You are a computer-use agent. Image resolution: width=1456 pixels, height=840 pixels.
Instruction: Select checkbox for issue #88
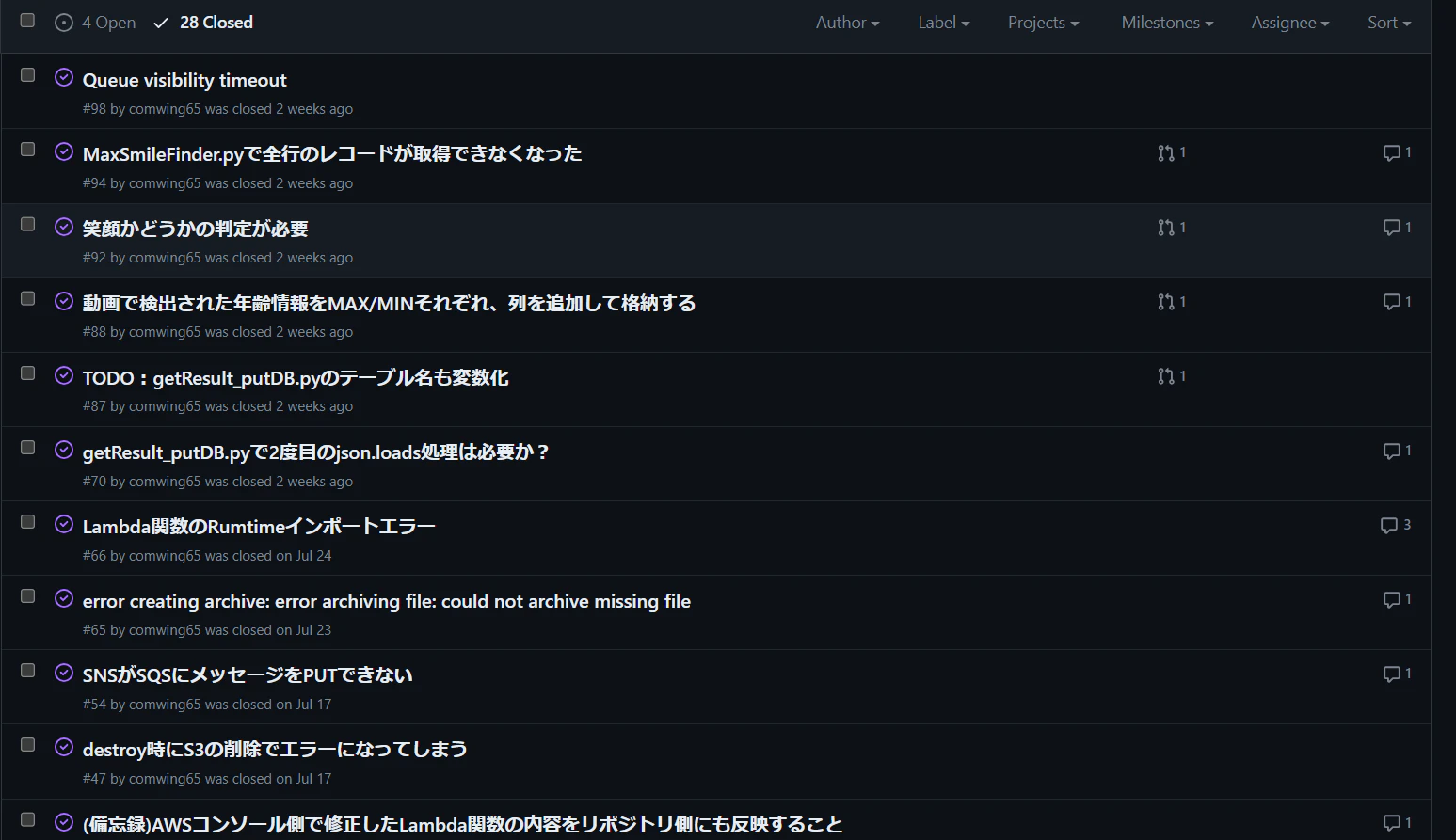pyautogui.click(x=27, y=298)
